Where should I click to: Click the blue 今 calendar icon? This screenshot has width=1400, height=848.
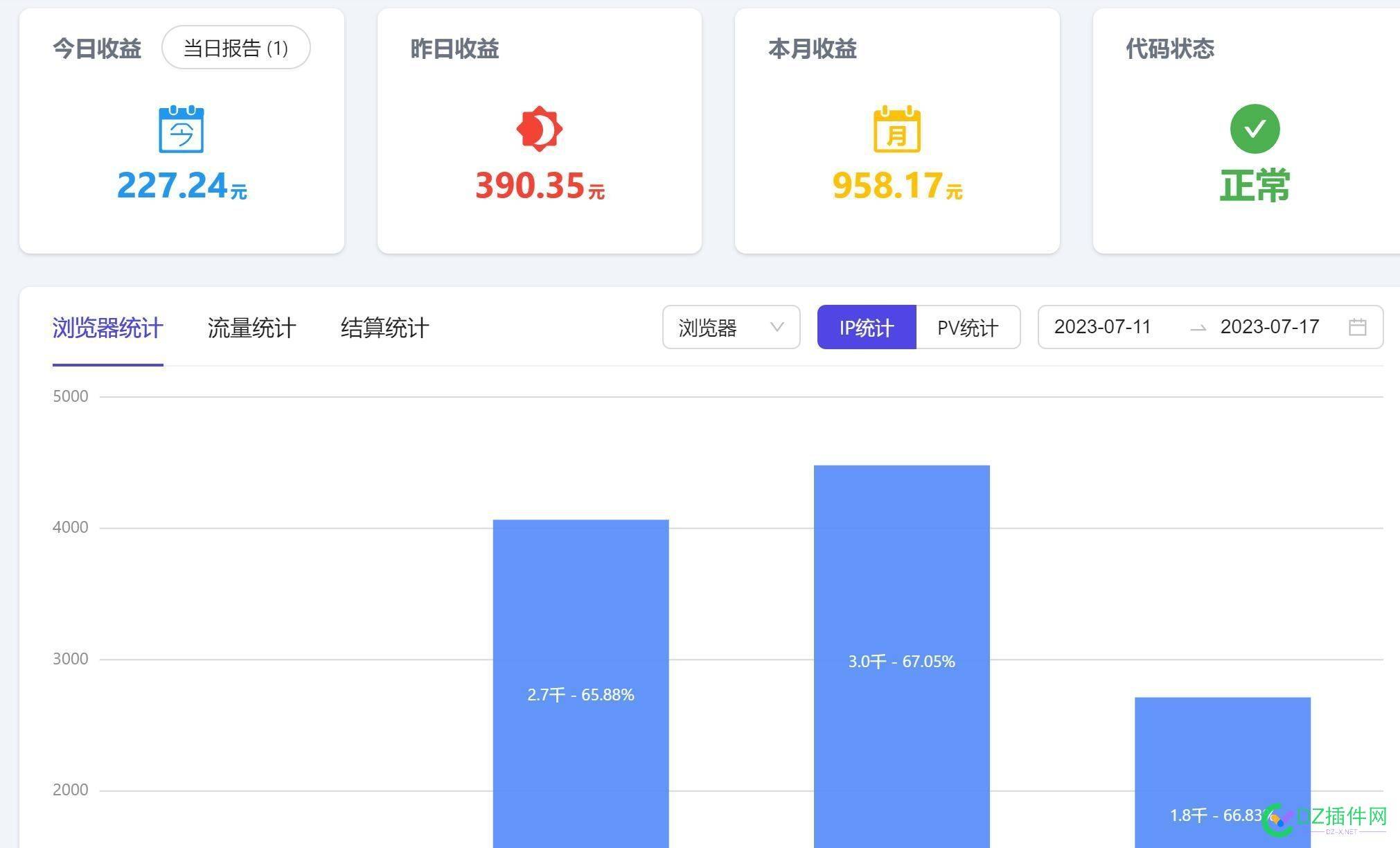[x=181, y=129]
